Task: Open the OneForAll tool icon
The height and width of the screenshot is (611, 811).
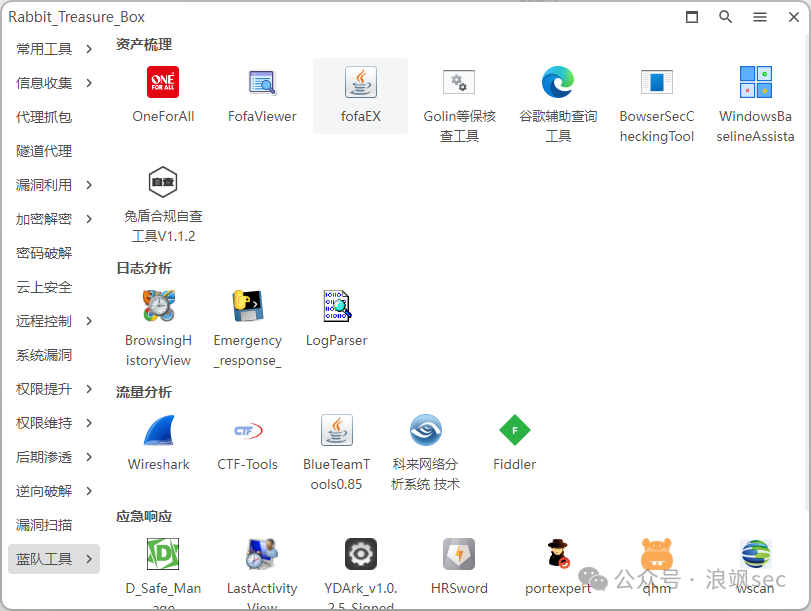Action: click(x=163, y=82)
